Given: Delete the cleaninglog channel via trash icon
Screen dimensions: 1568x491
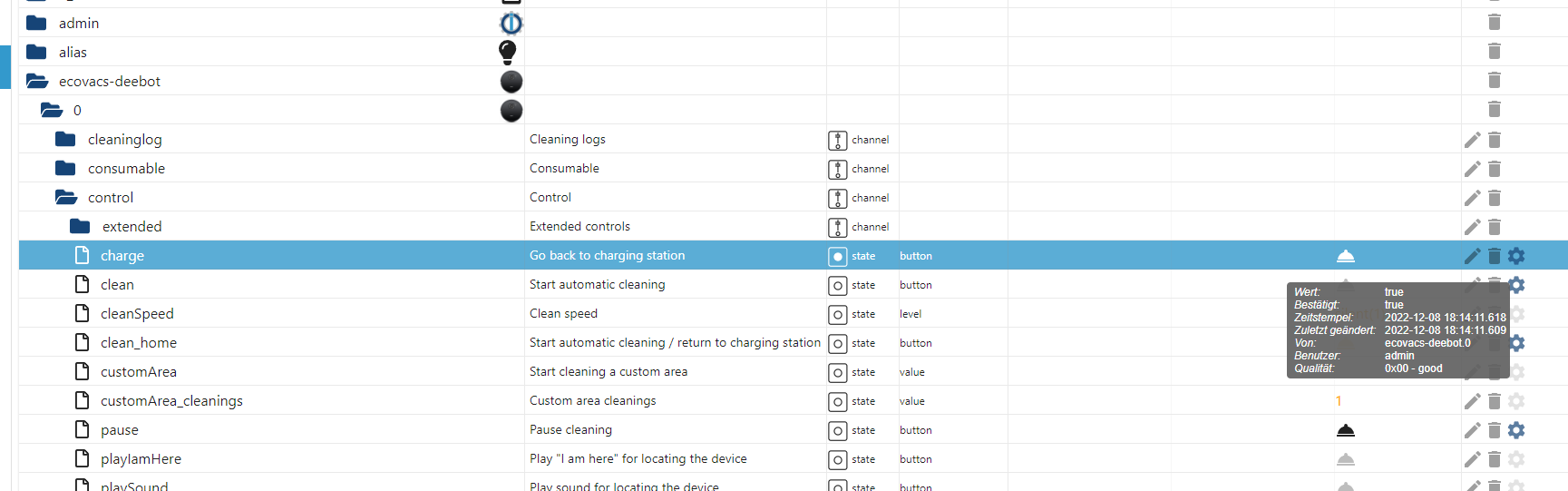Looking at the screenshot, I should pyautogui.click(x=1495, y=140).
